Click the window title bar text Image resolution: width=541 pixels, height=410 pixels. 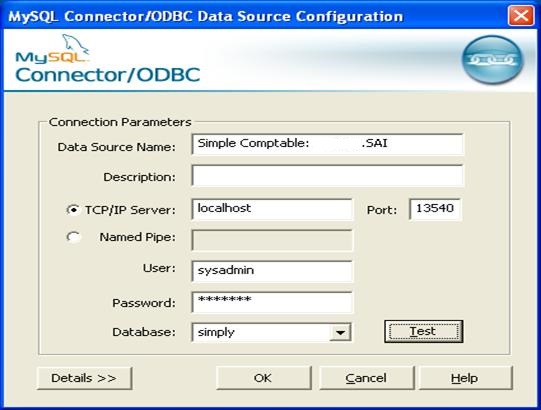[x=206, y=16]
